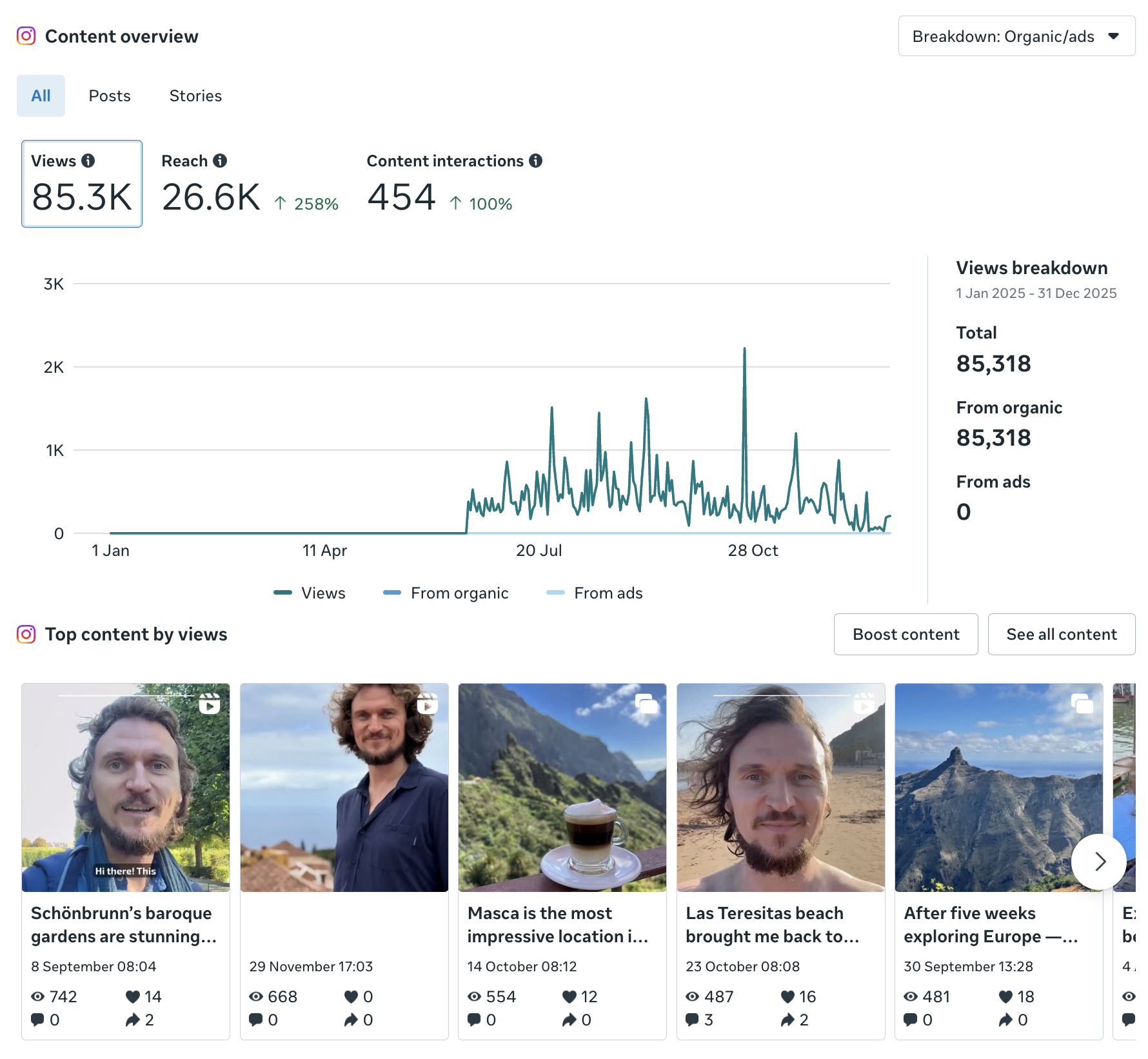1148x1059 pixels.
Task: Click carousel icon on Masca post thumbnail
Action: (x=646, y=703)
